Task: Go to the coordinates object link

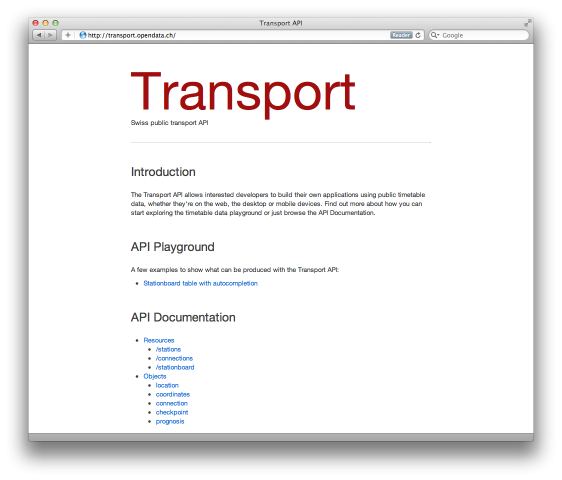Action: [x=173, y=394]
